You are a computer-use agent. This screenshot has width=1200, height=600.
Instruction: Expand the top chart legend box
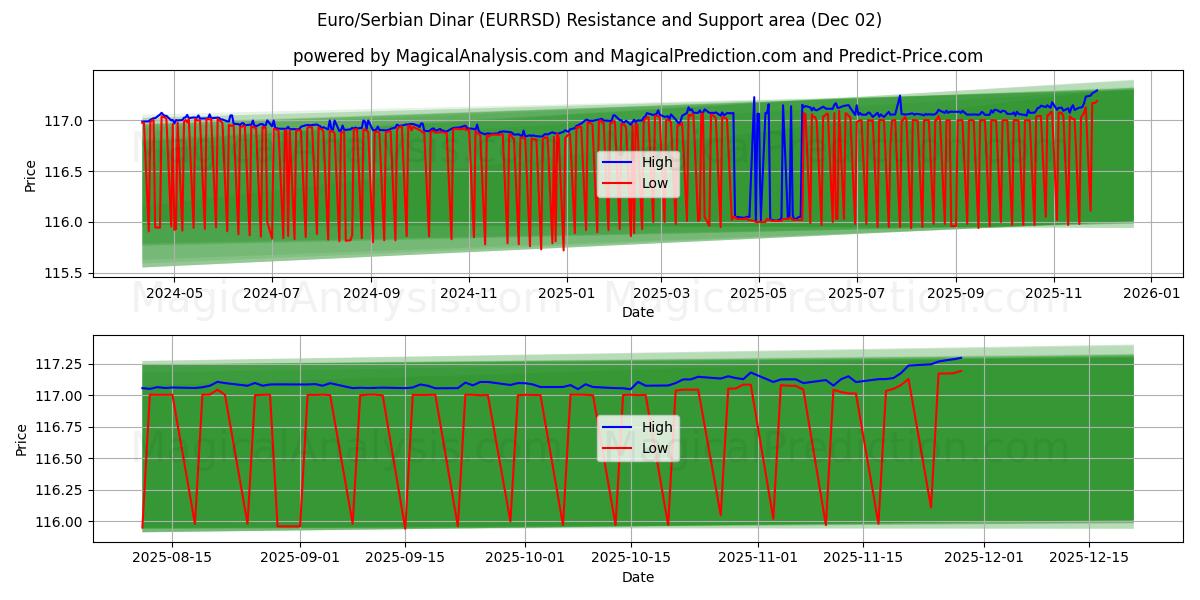(x=640, y=171)
